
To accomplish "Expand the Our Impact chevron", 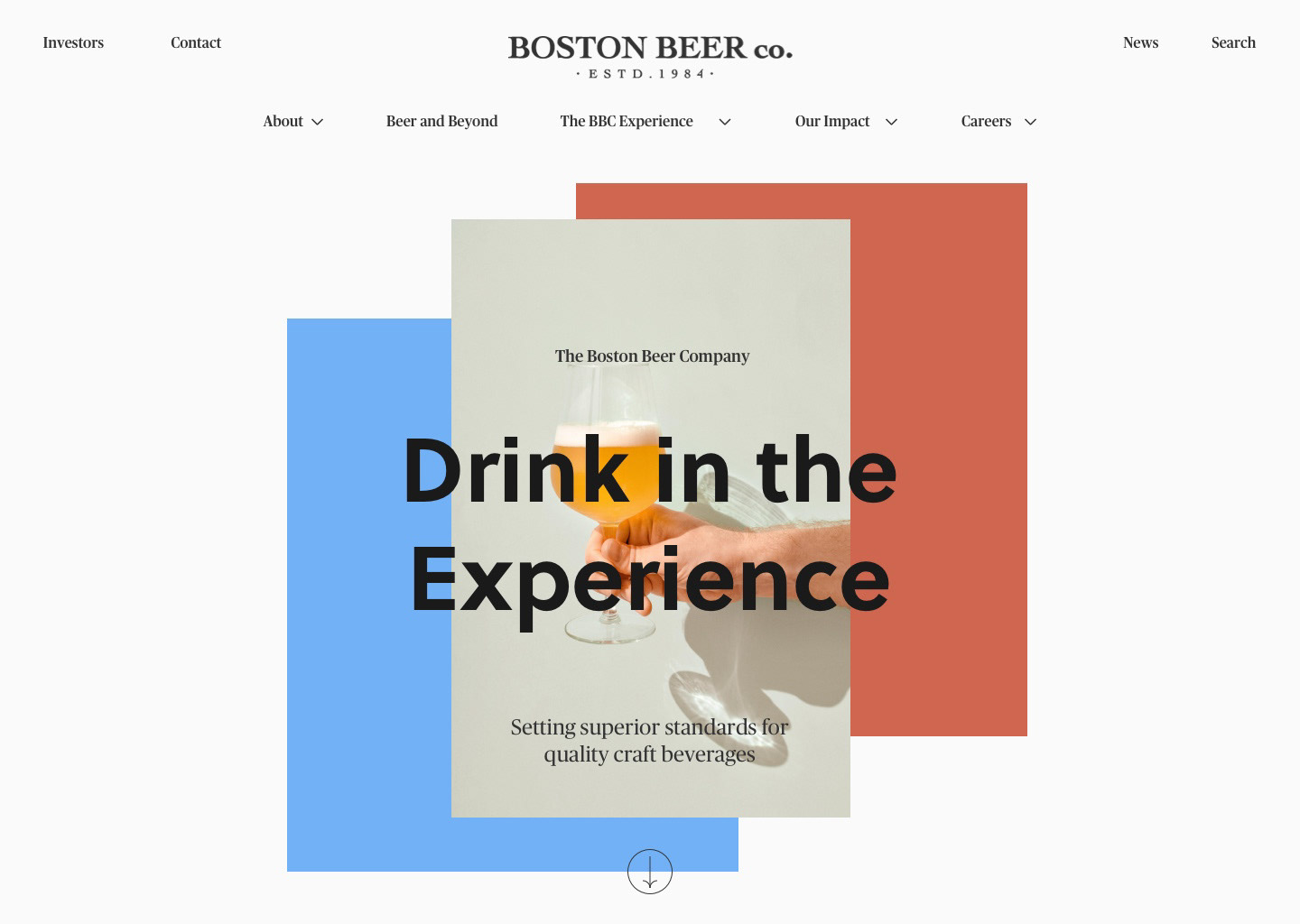I will (x=891, y=122).
